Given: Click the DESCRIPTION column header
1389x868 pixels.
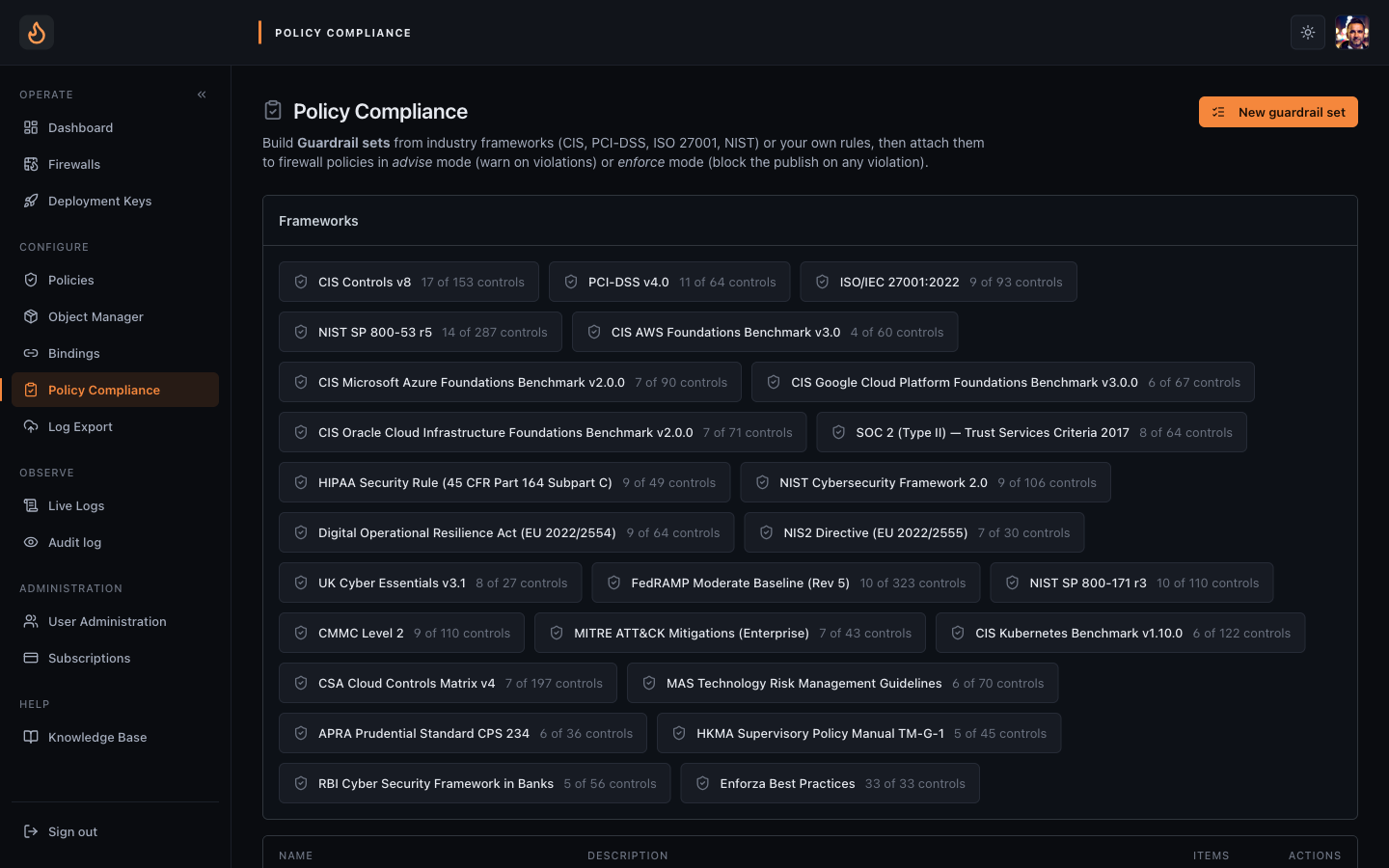Looking at the screenshot, I should point(628,855).
